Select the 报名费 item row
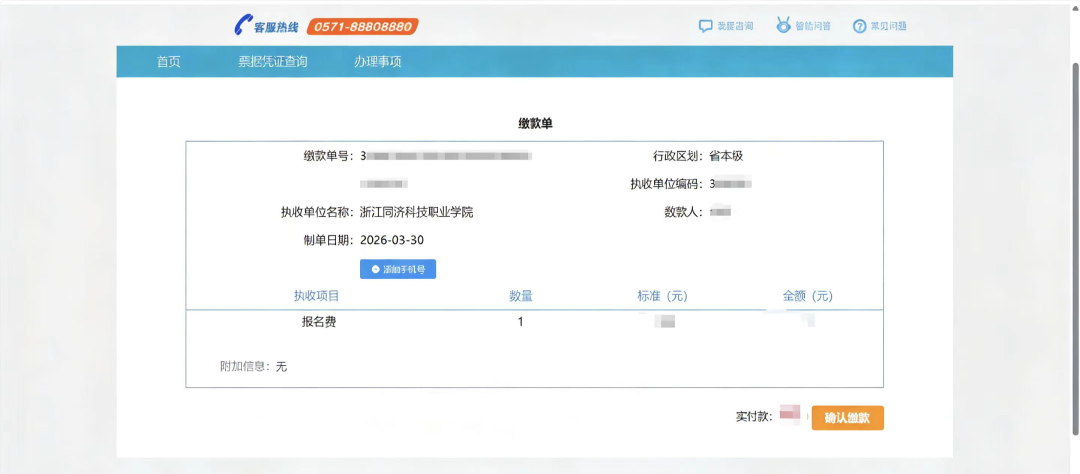This screenshot has height=474, width=1080. (x=319, y=322)
